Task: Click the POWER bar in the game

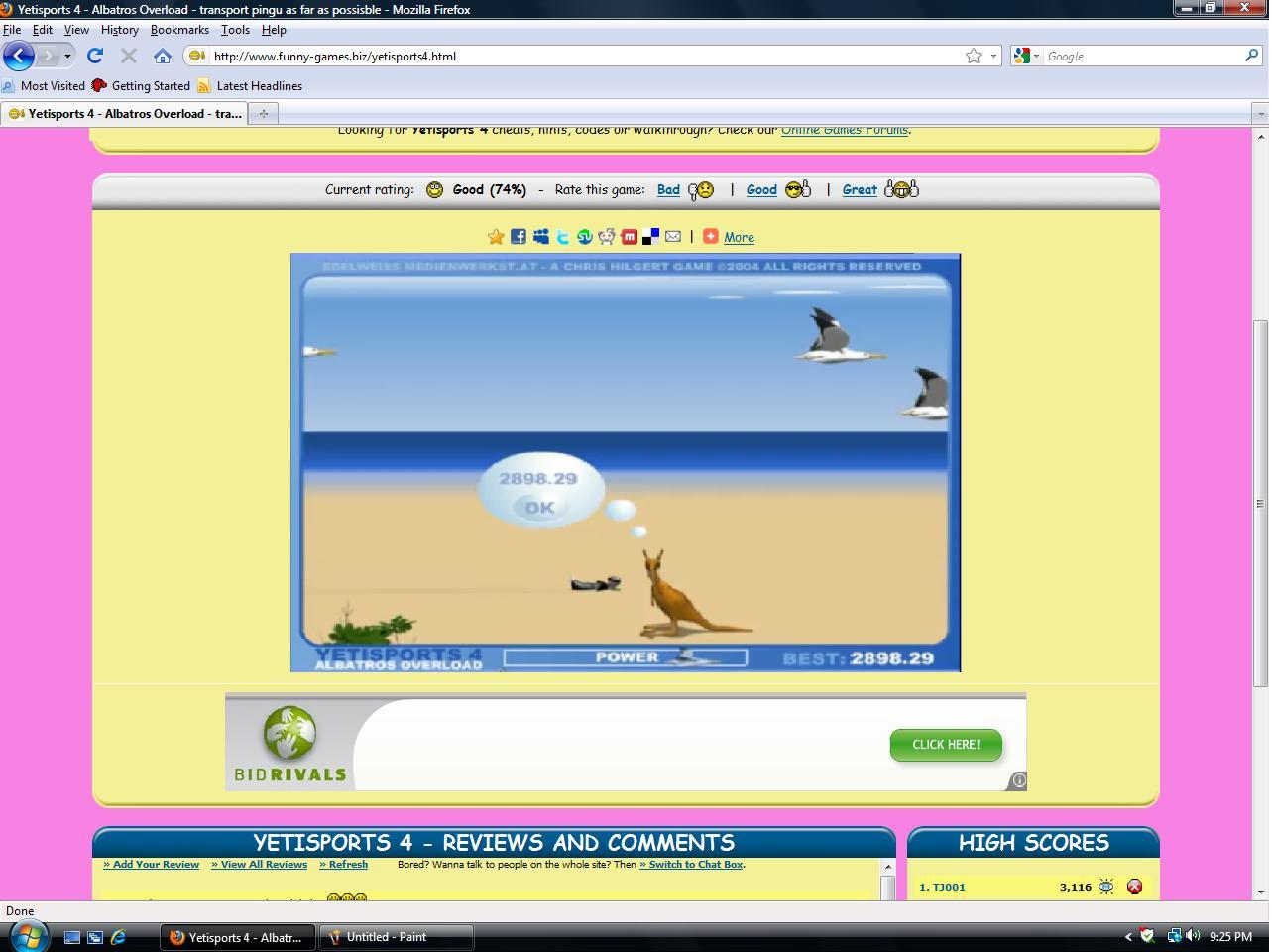Action: coord(626,657)
